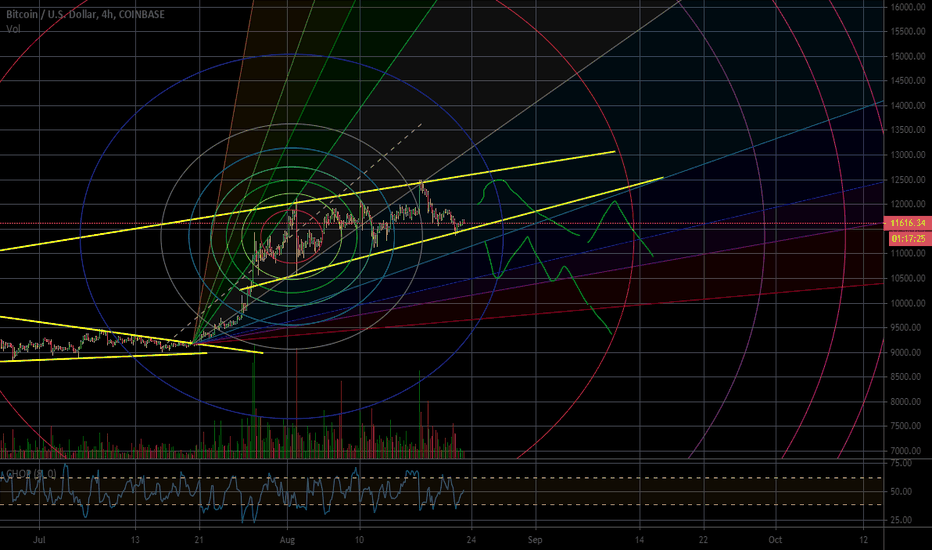
Task: Click the 13000.00 price axis label
Action: pyautogui.click(x=908, y=155)
